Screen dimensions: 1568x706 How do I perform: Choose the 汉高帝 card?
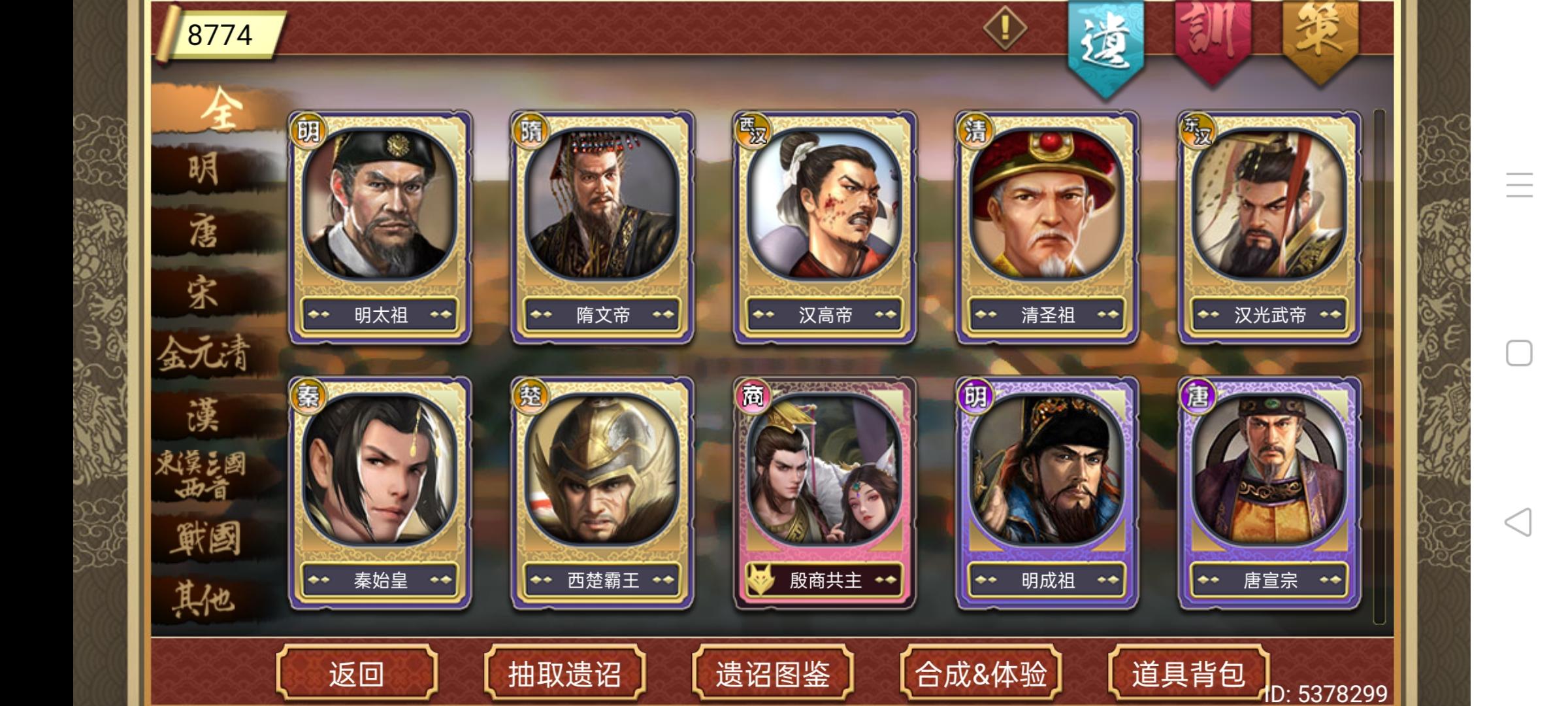tap(825, 227)
